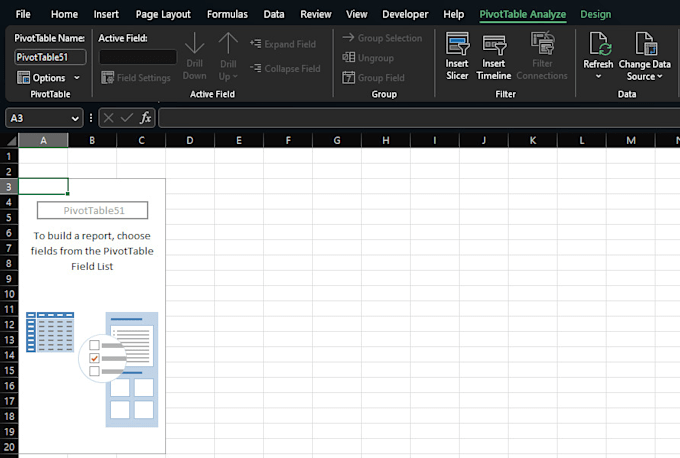Click the PivotTable placeholder illustration

click(92, 370)
